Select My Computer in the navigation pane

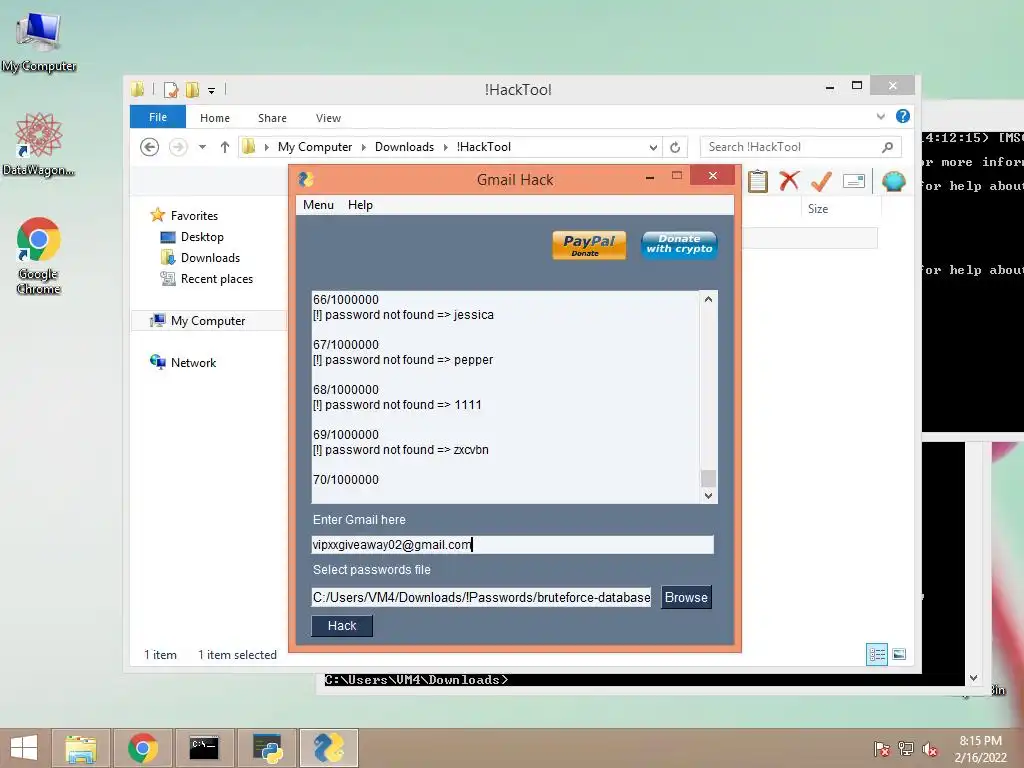(208, 321)
